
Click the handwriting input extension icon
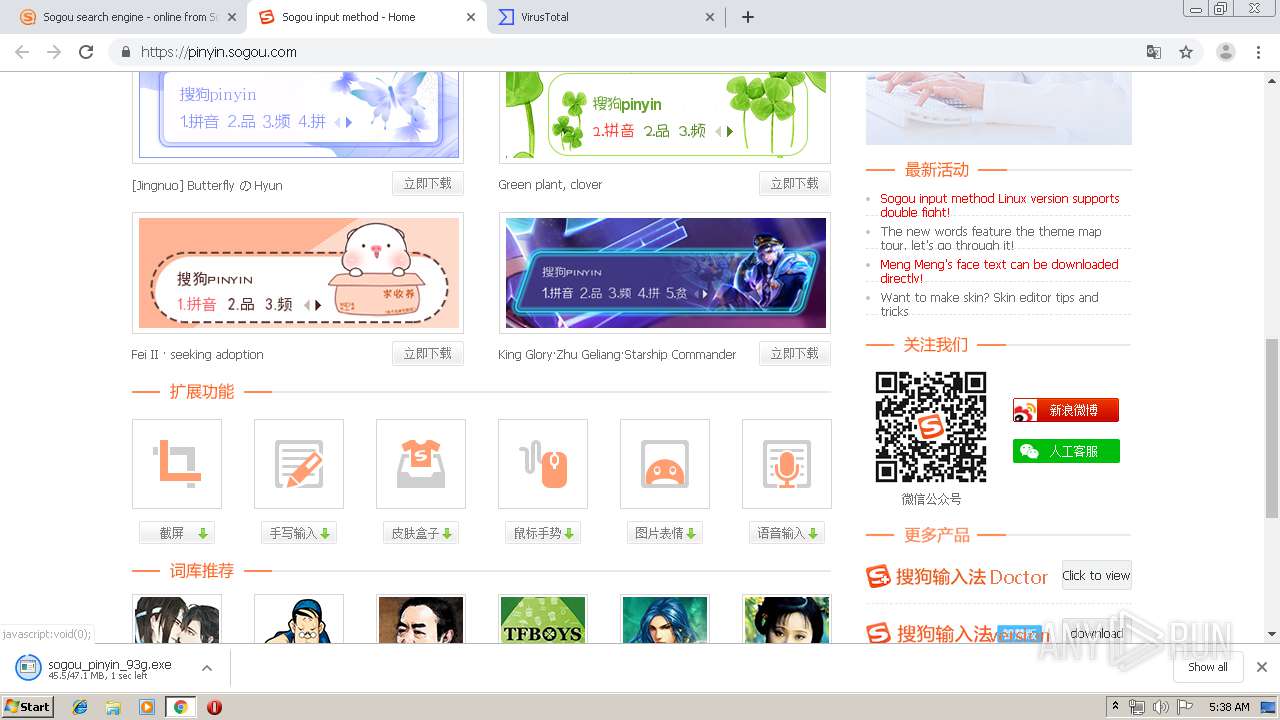coord(299,464)
